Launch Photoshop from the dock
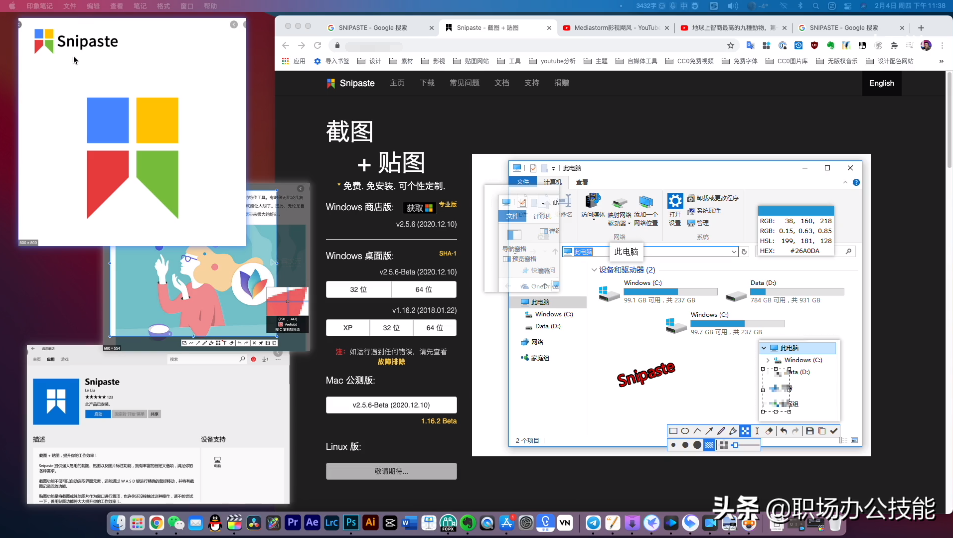 click(351, 522)
